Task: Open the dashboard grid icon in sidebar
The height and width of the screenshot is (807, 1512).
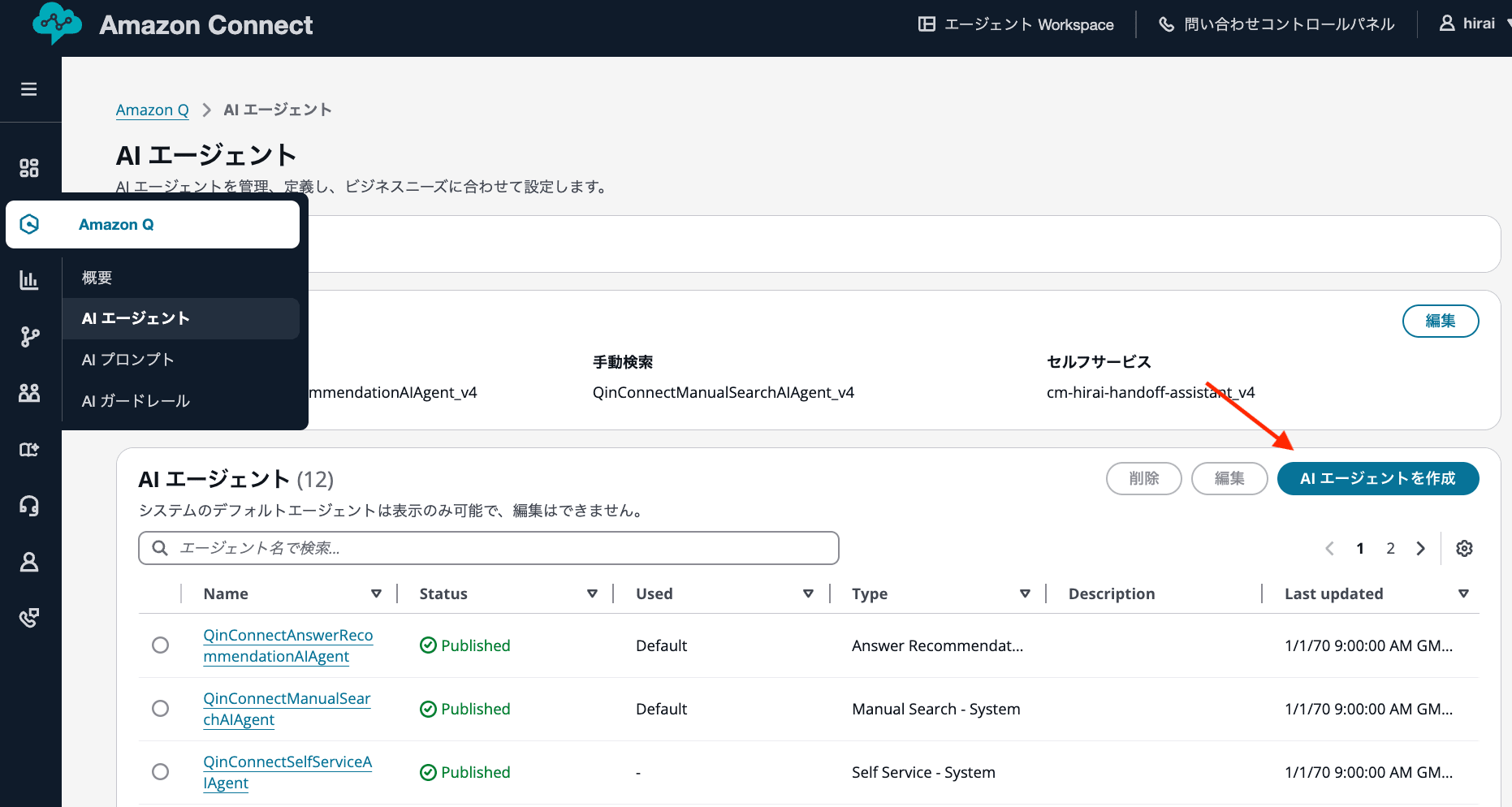Action: [29, 168]
